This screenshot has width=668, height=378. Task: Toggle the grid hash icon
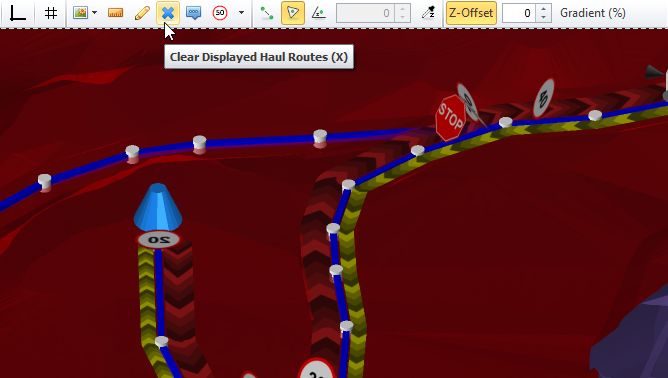[x=51, y=13]
